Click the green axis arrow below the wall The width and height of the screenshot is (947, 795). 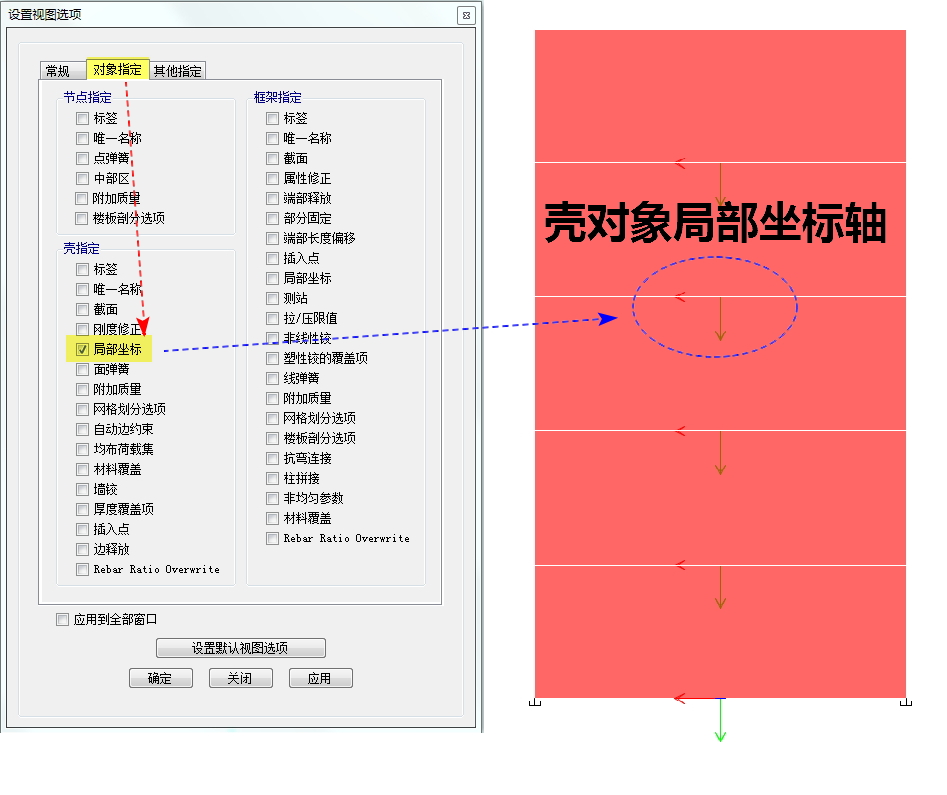tap(719, 735)
